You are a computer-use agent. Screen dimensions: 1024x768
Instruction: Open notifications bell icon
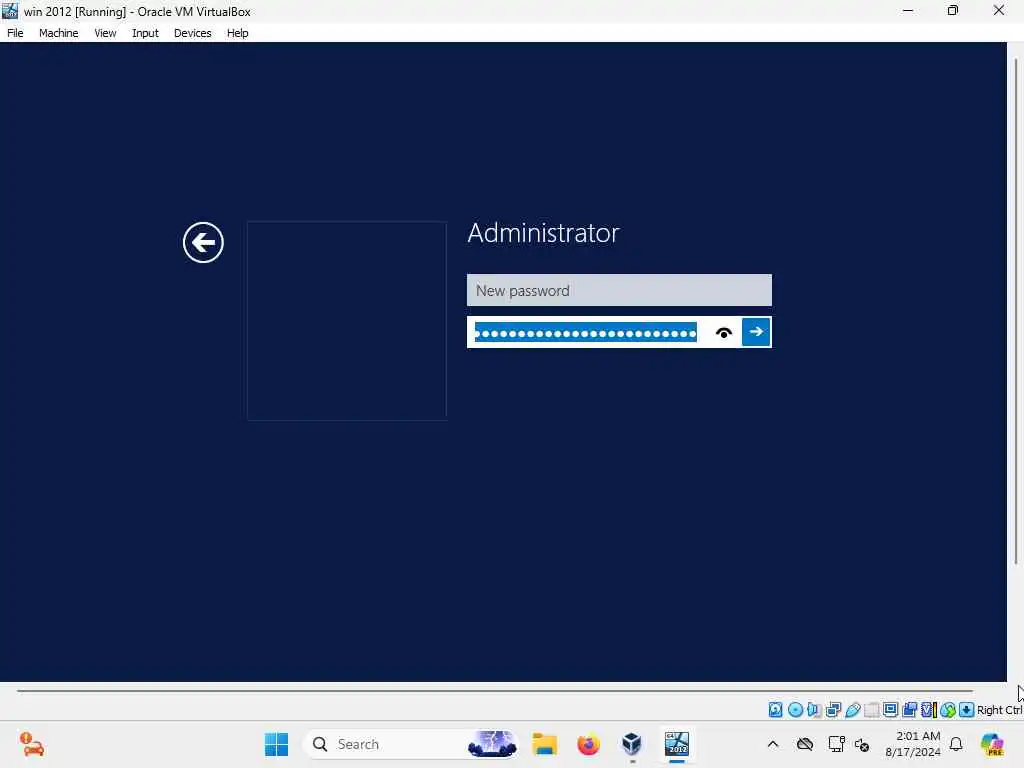[956, 744]
